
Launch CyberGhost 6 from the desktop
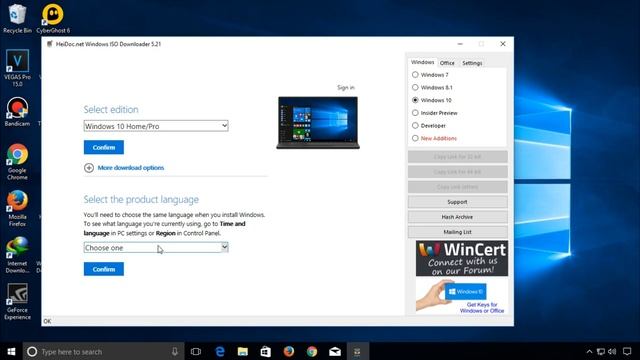[53, 18]
